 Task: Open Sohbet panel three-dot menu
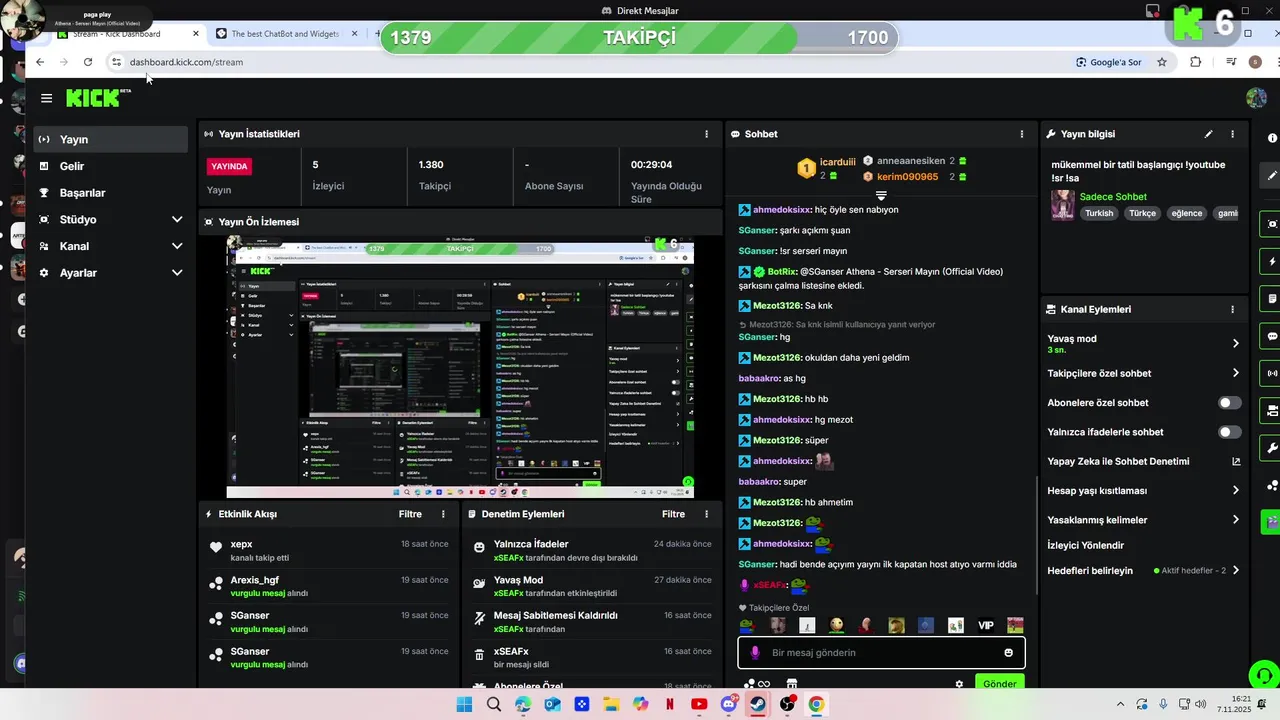[x=1021, y=134]
